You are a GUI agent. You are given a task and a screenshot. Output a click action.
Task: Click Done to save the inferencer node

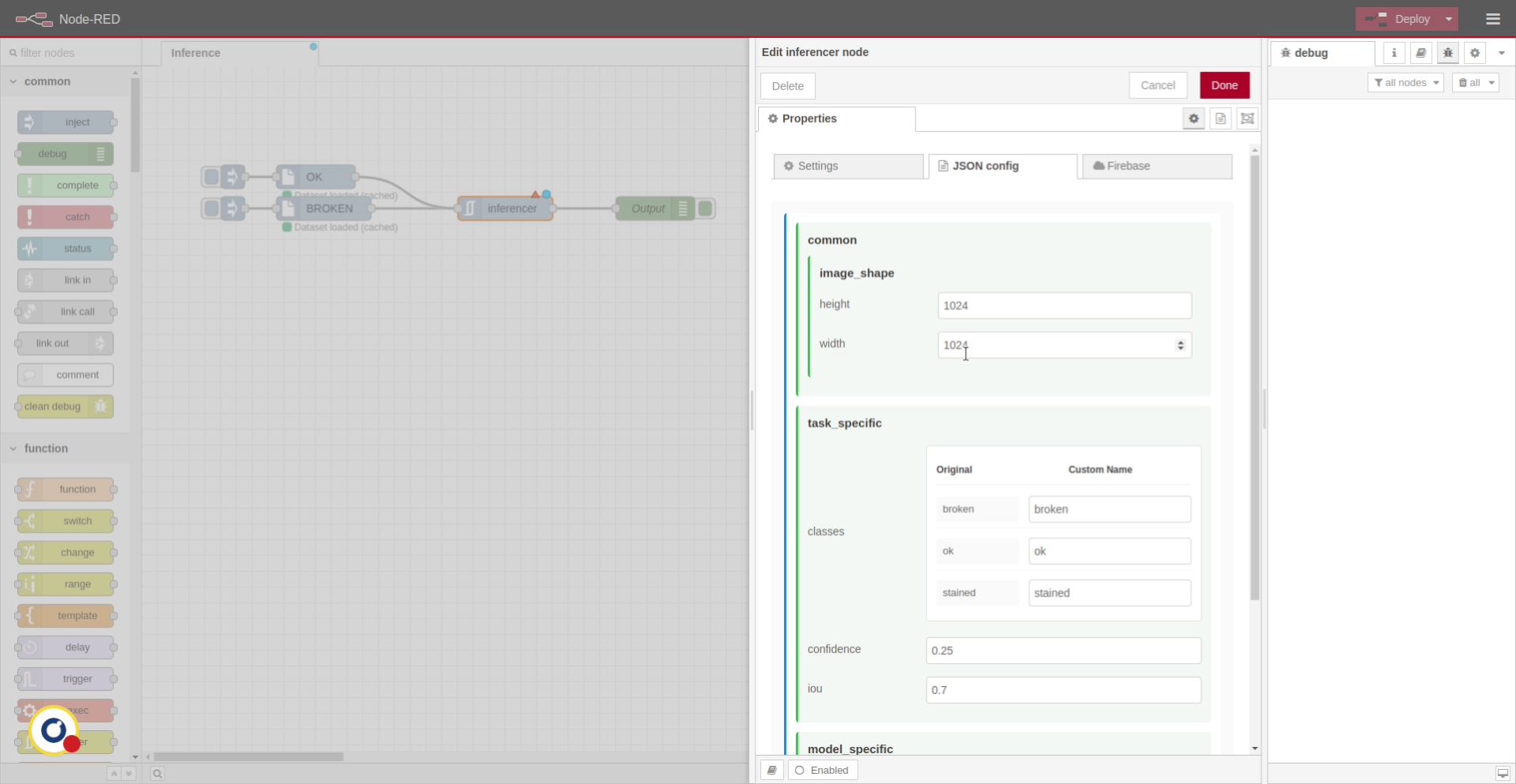[x=1224, y=85]
